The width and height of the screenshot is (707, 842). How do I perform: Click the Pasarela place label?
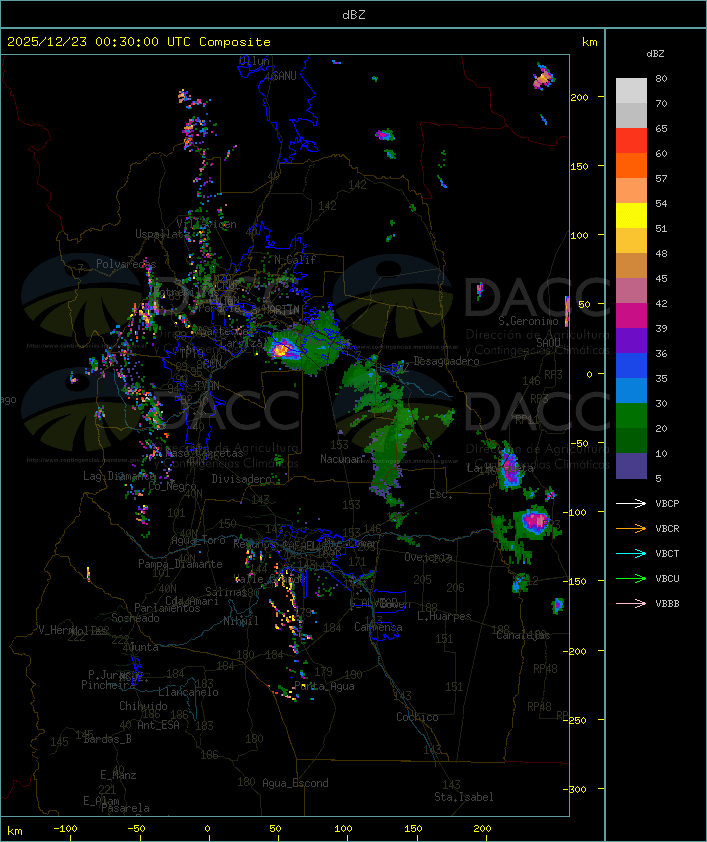pos(125,808)
